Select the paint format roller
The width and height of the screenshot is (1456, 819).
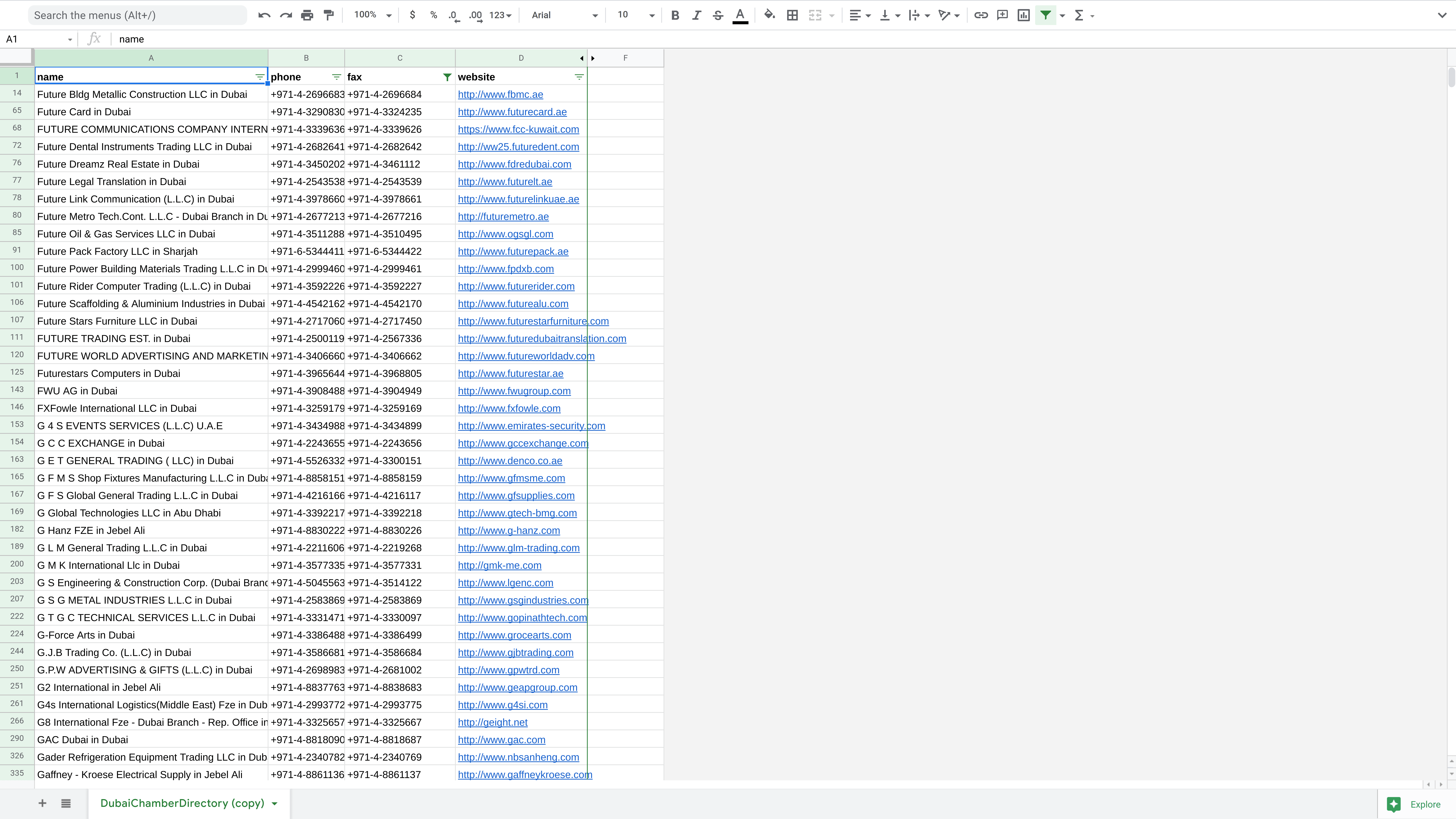328,15
